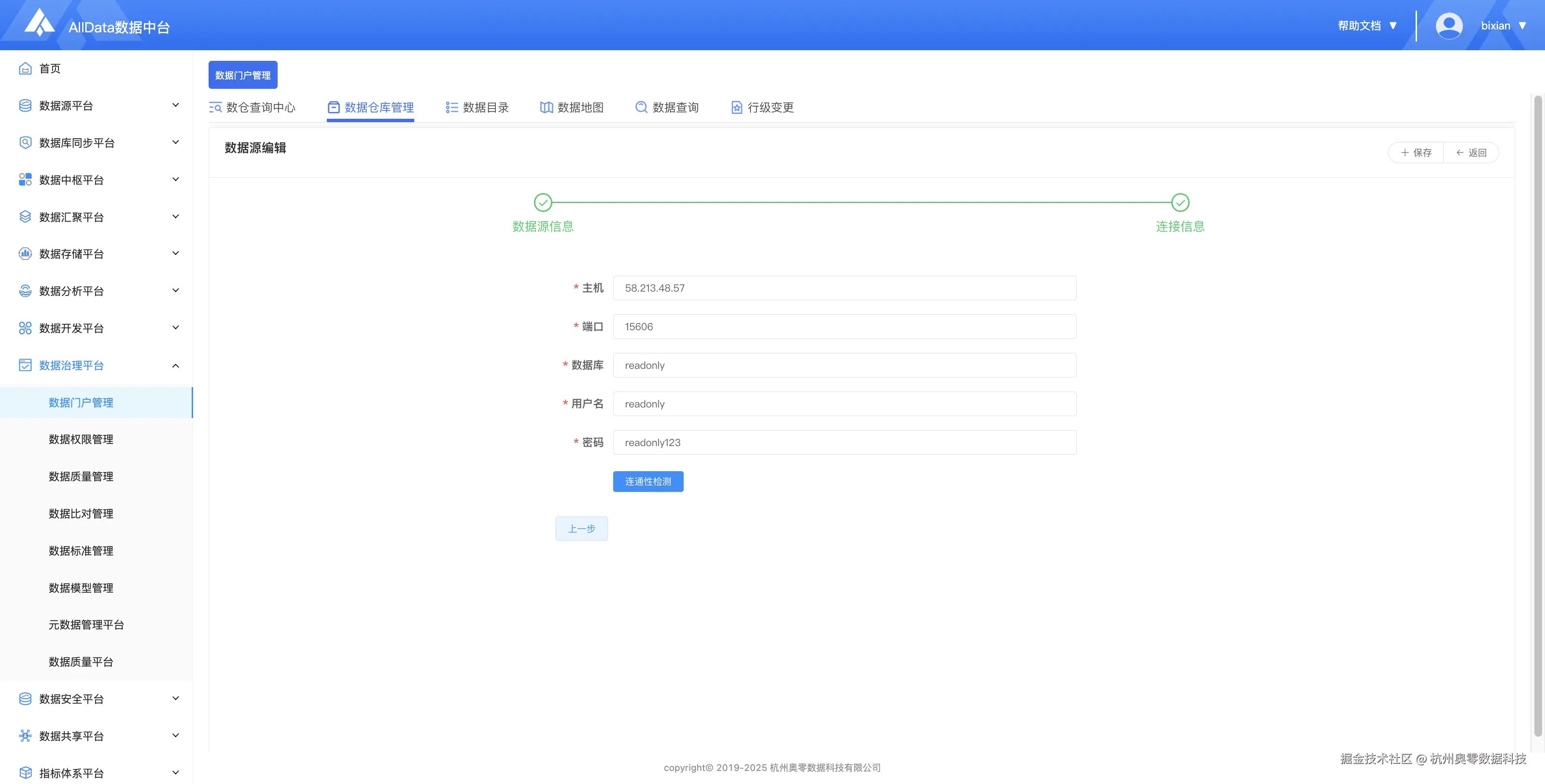The image size is (1545, 784).
Task: Click the AllData logo icon
Action: pos(39,23)
